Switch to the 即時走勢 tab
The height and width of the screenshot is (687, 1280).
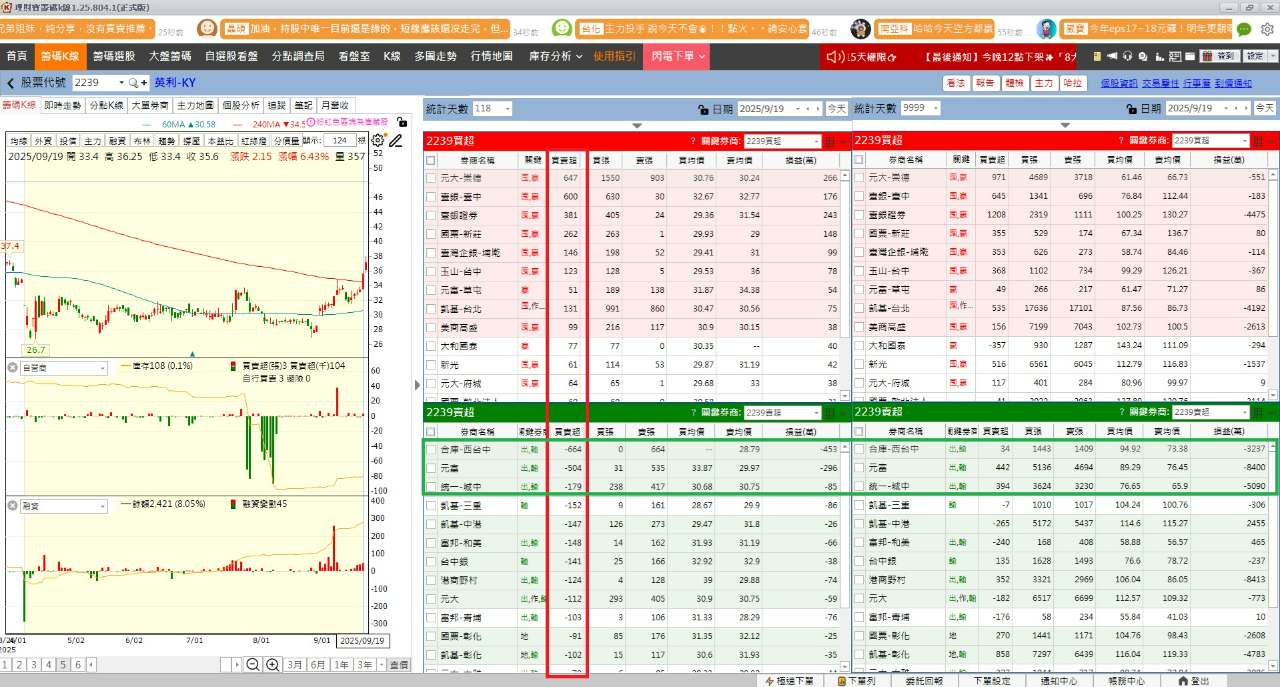point(62,105)
